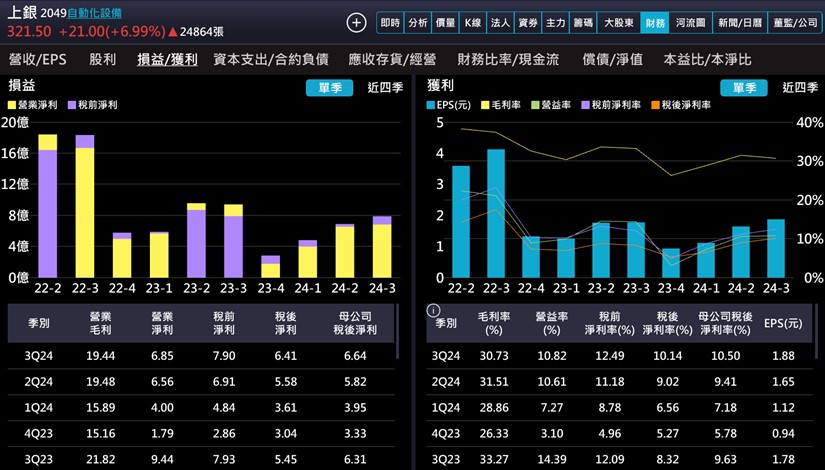Switch 獲利 panel to 近四季

tap(796, 88)
